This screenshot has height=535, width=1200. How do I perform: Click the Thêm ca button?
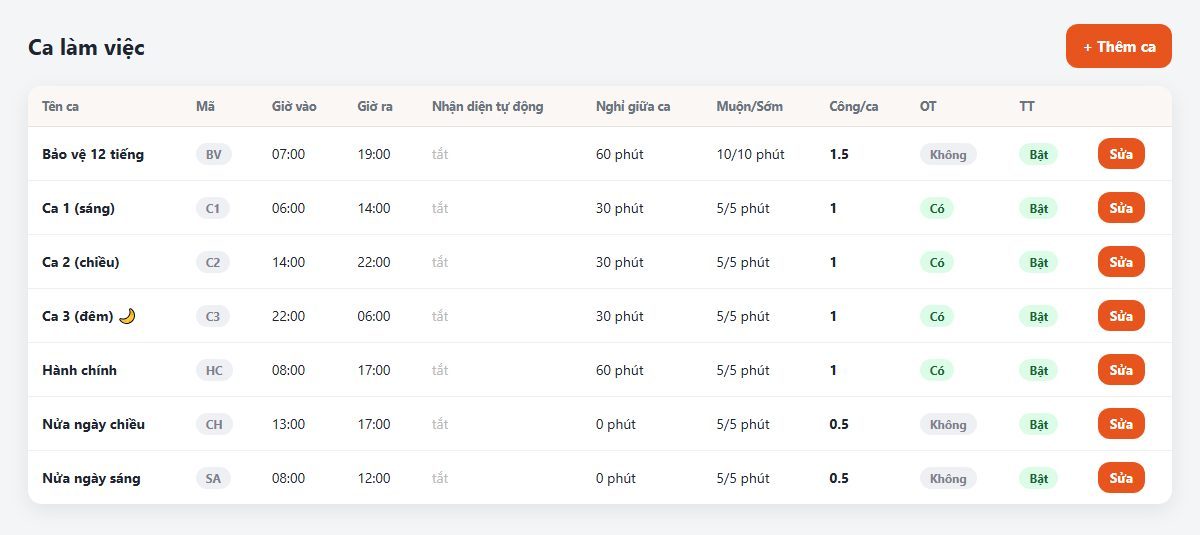pos(1118,46)
